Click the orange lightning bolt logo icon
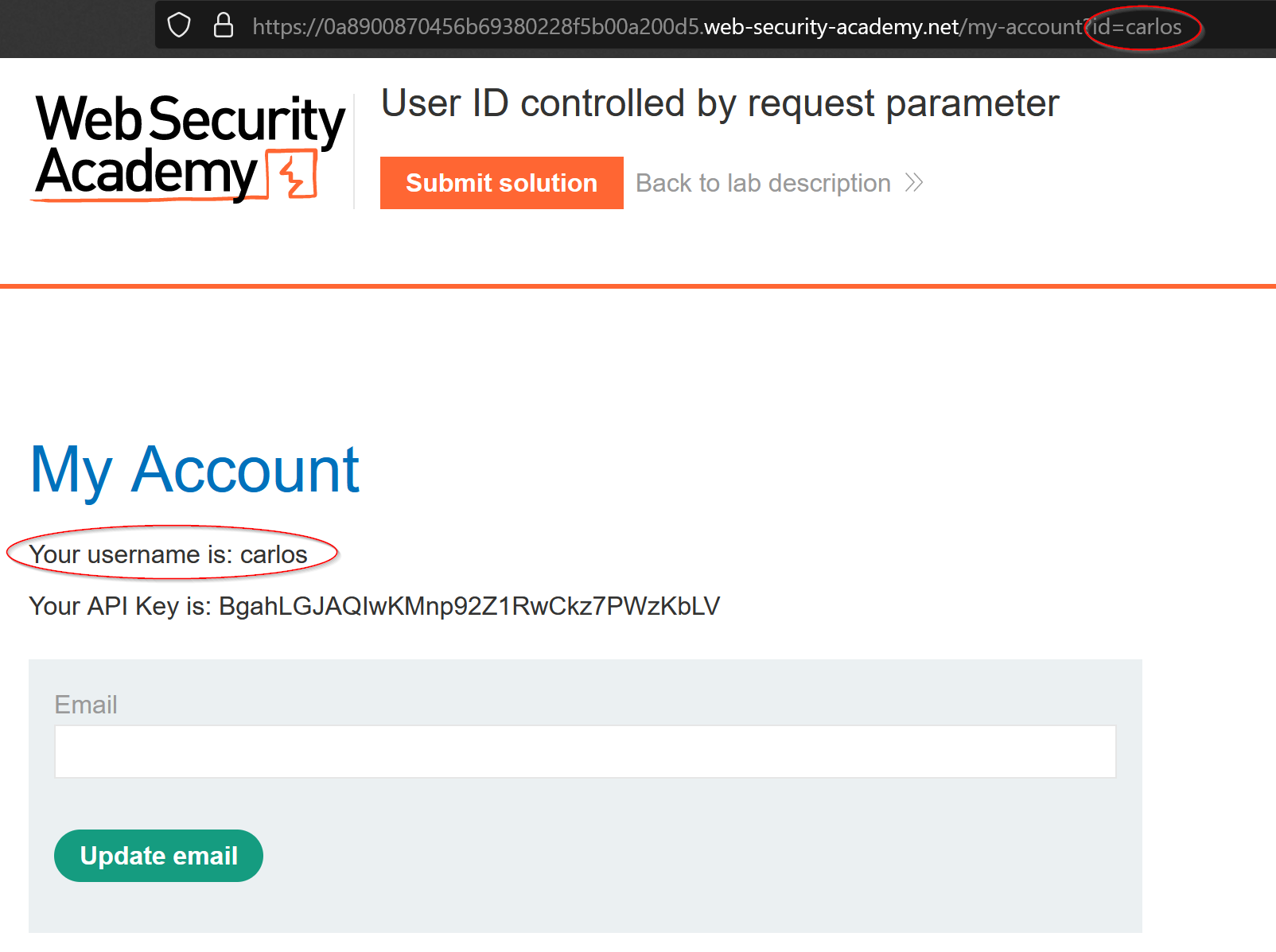Image resolution: width=1276 pixels, height=952 pixels. click(x=292, y=174)
